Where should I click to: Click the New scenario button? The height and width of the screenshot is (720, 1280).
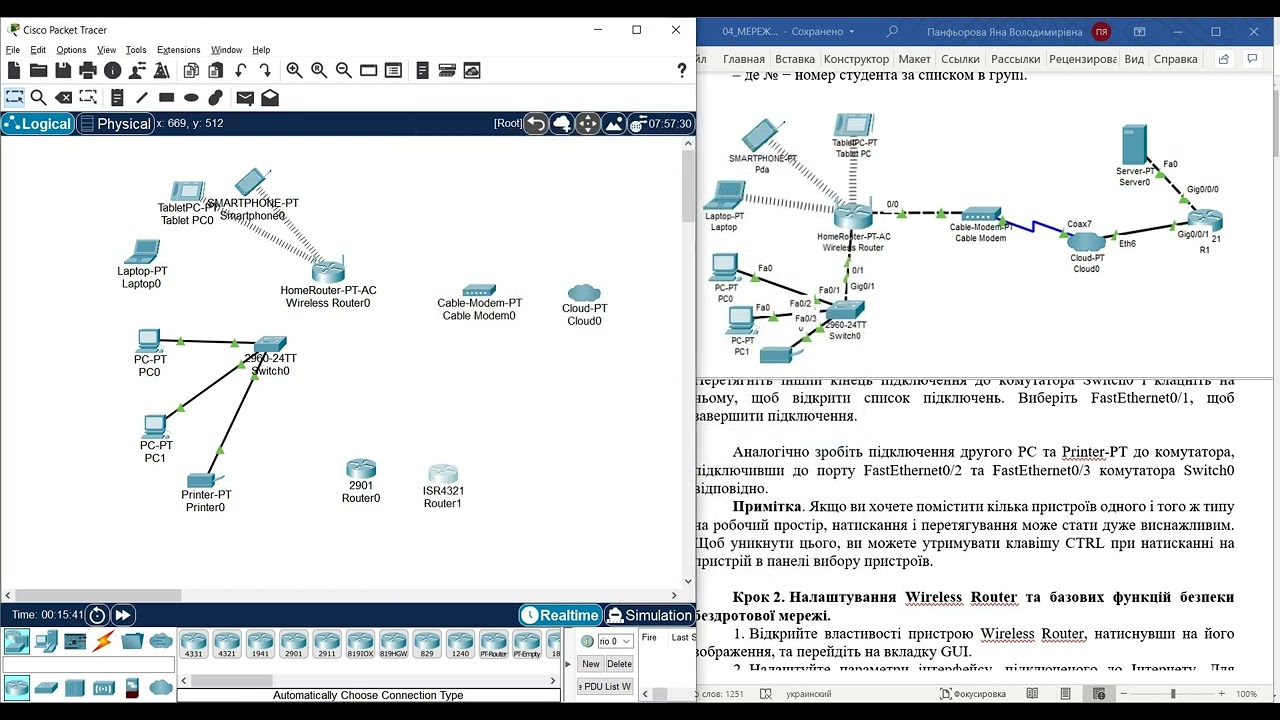pyautogui.click(x=591, y=664)
